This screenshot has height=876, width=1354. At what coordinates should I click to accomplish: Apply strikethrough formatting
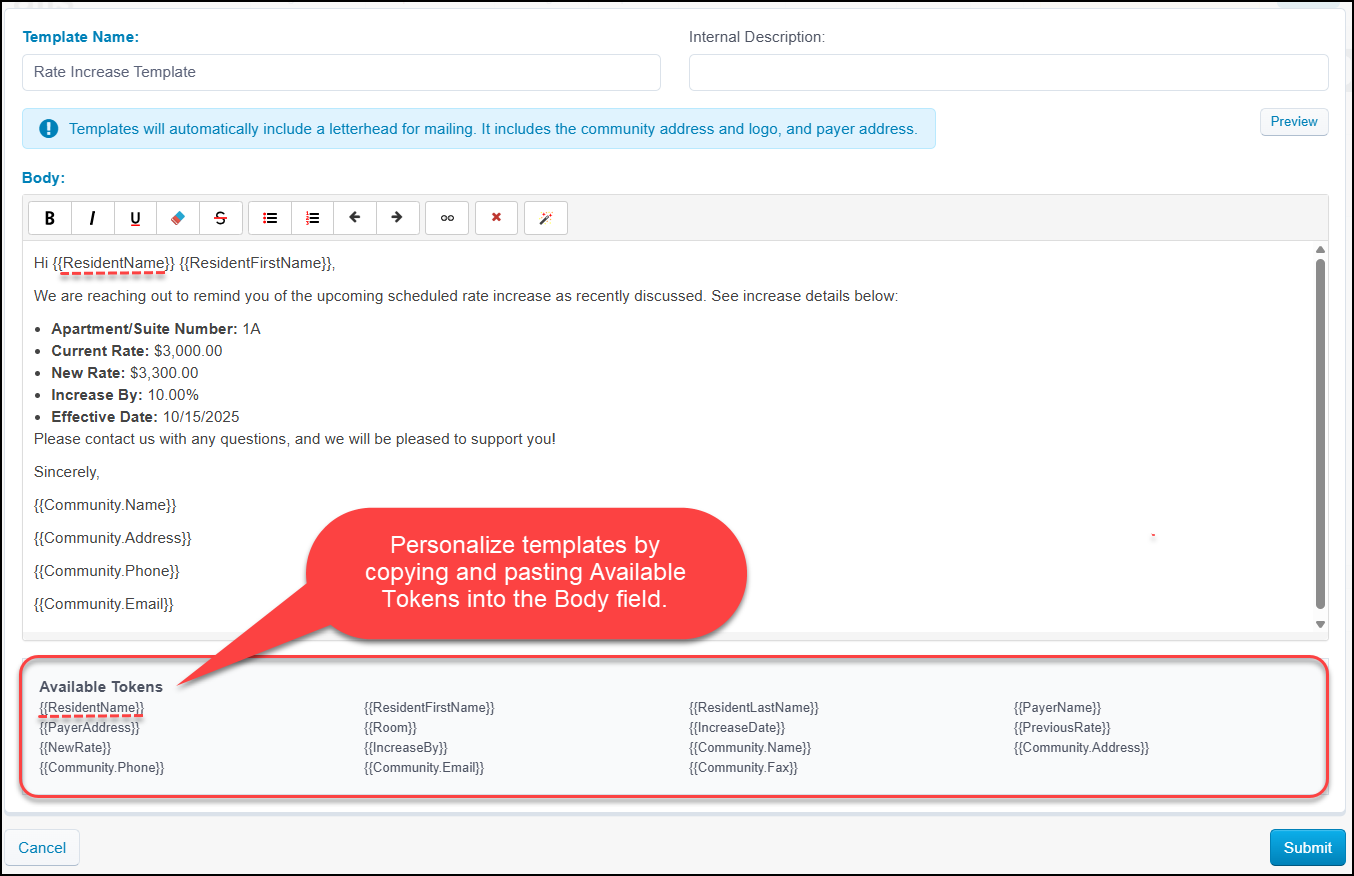[221, 218]
